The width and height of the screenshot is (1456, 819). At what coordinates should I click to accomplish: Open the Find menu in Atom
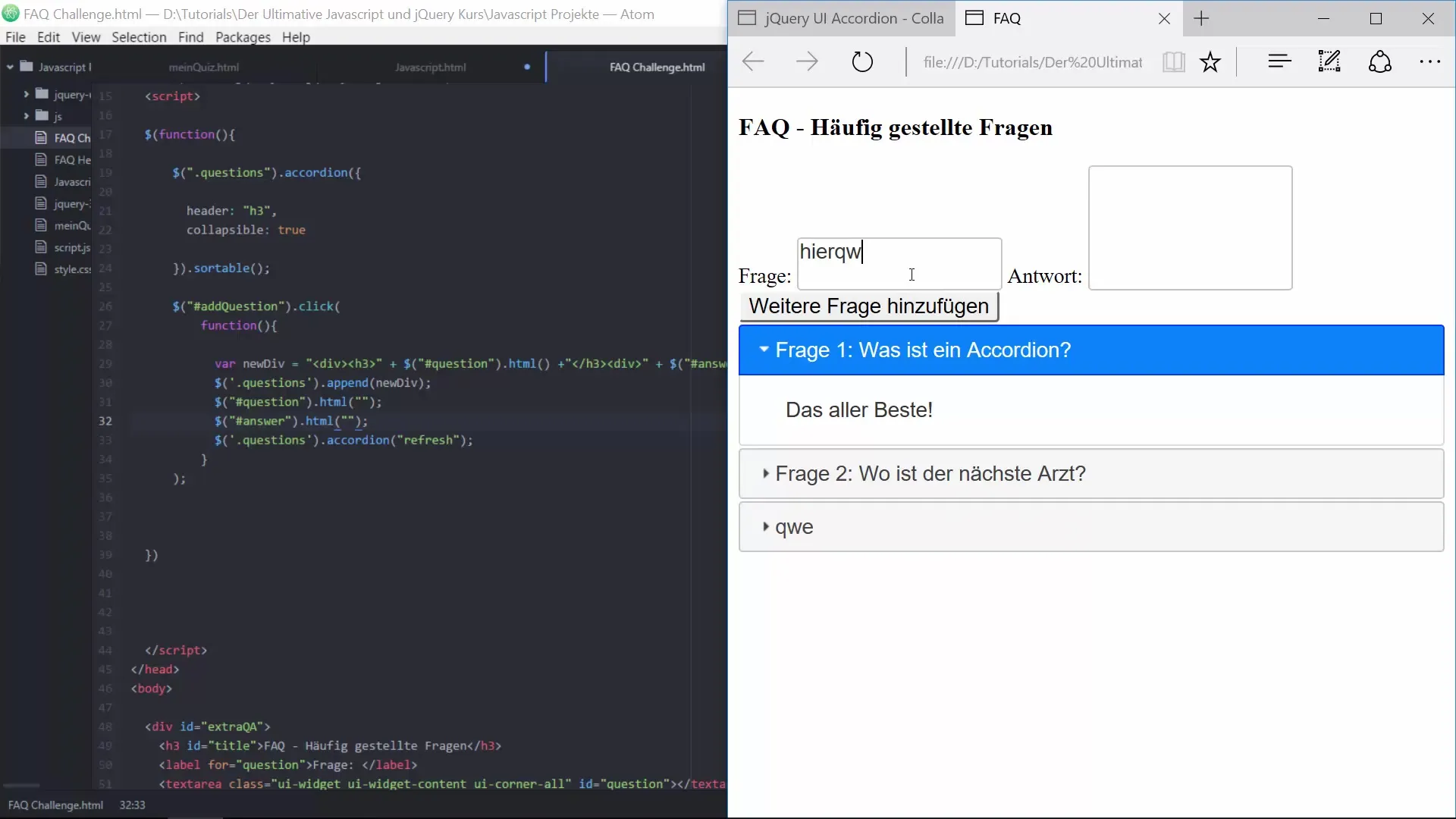[191, 37]
